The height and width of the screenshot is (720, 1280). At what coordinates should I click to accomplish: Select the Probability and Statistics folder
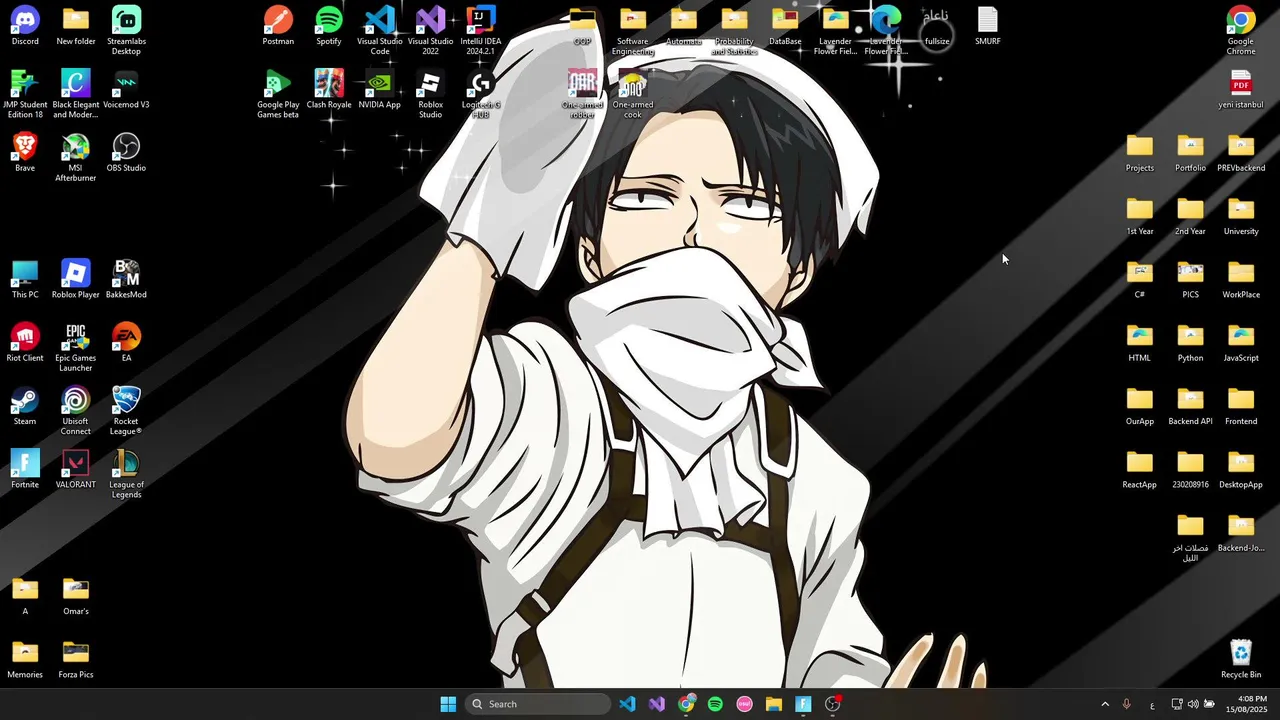click(x=734, y=31)
